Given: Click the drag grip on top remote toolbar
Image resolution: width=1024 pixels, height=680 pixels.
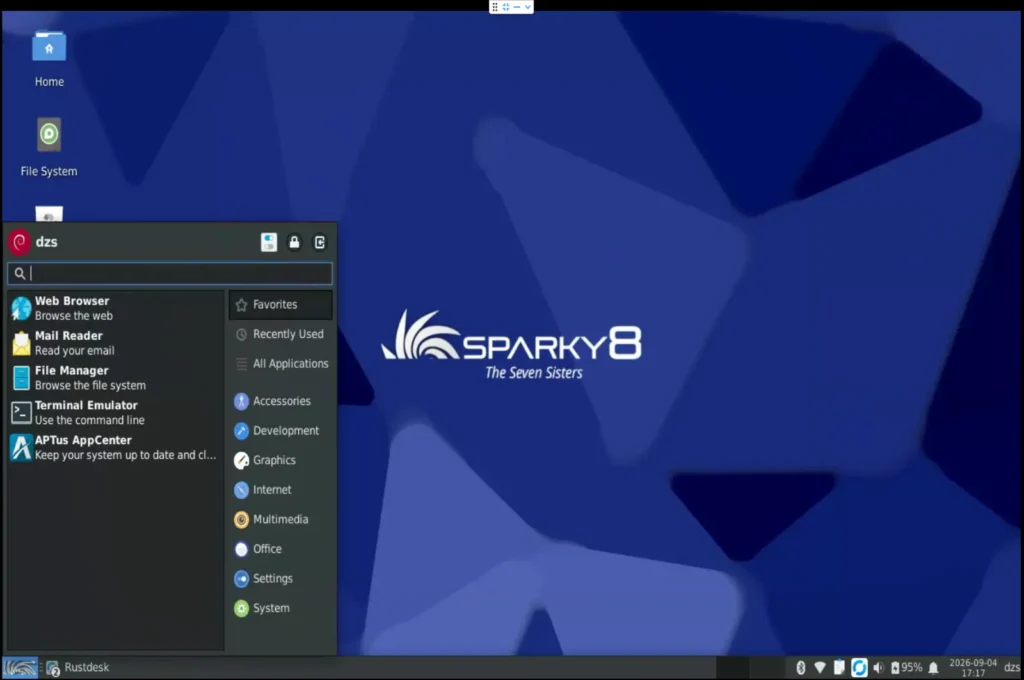Looking at the screenshot, I should (494, 7).
